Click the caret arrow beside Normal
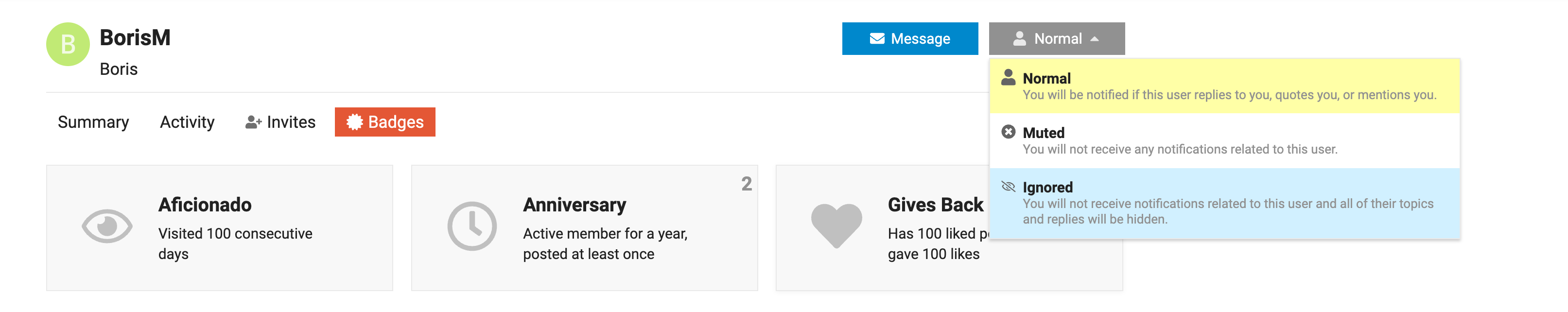 1095,39
